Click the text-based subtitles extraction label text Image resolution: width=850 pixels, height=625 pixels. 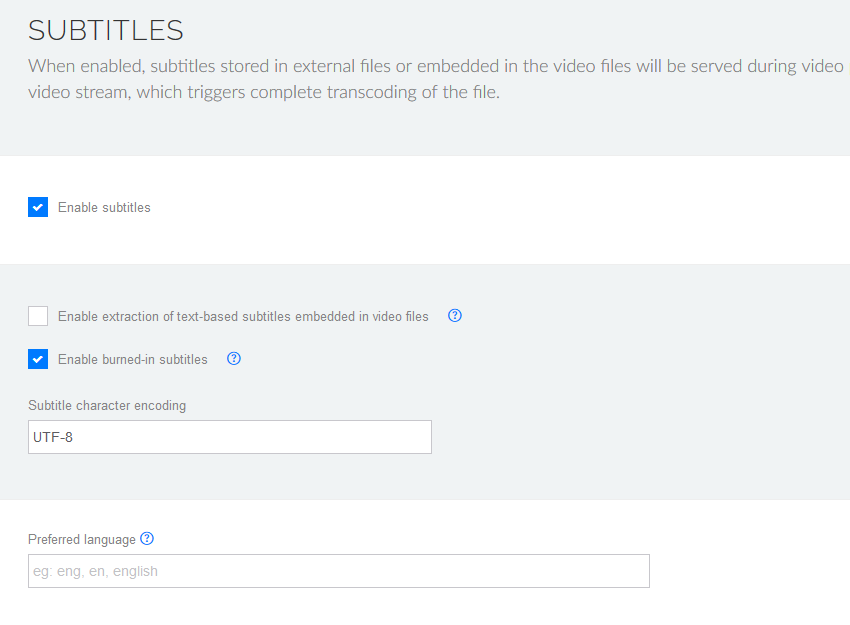[243, 317]
